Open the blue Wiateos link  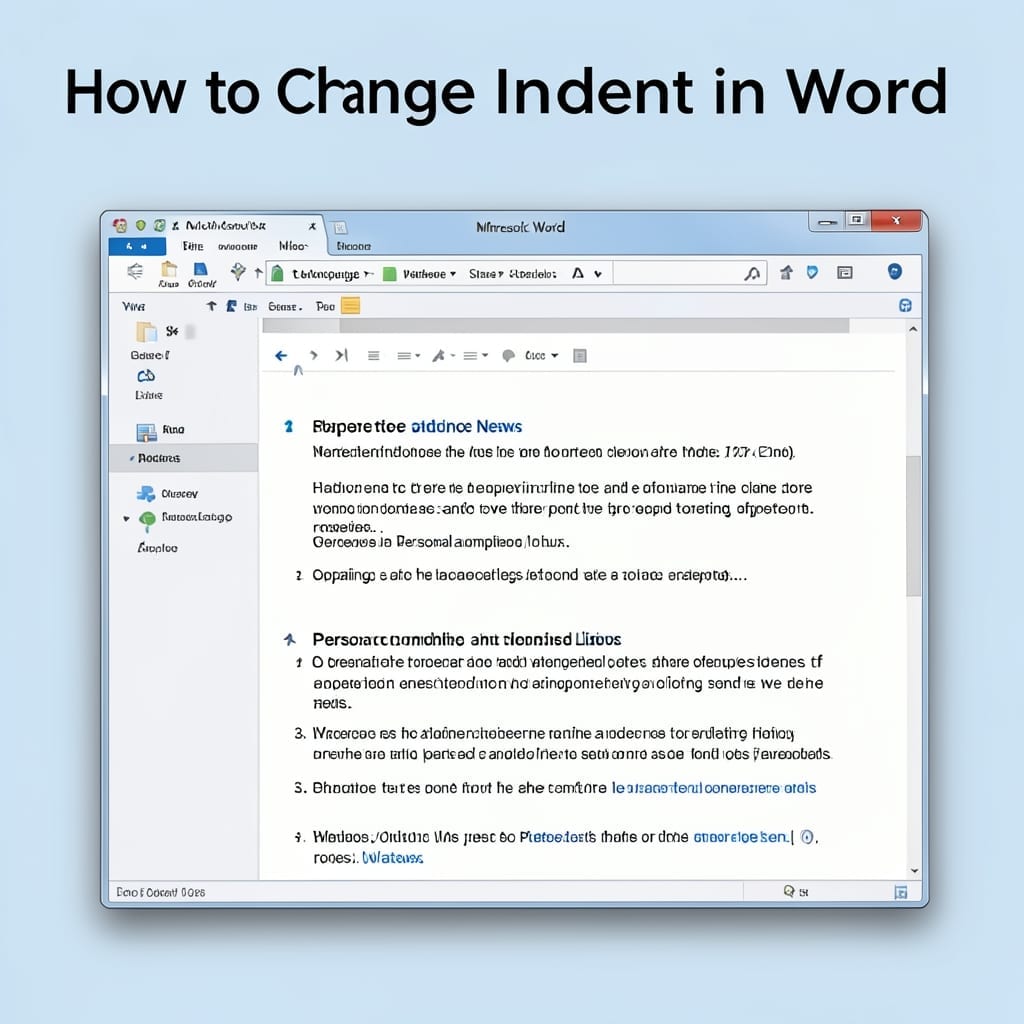[x=392, y=858]
